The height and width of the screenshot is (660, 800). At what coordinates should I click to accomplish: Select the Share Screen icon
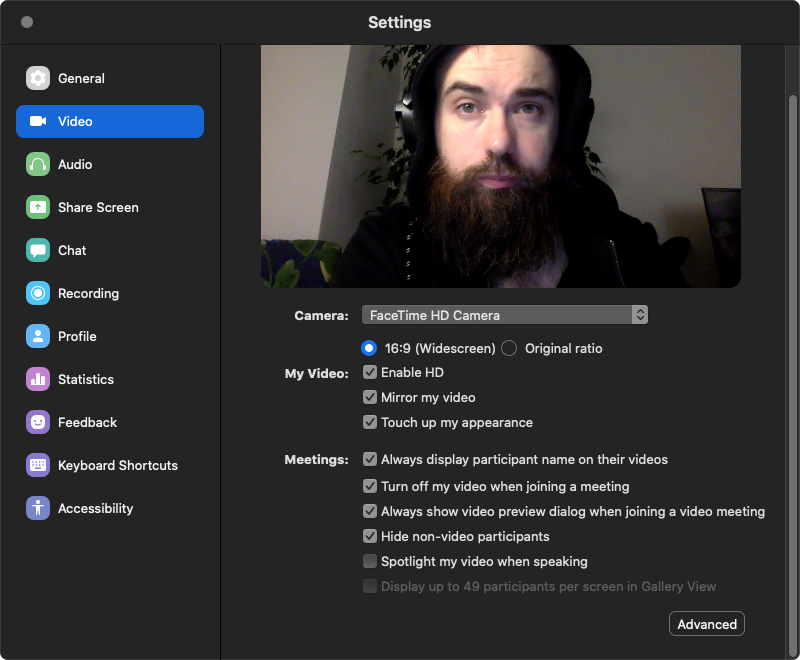click(x=38, y=207)
